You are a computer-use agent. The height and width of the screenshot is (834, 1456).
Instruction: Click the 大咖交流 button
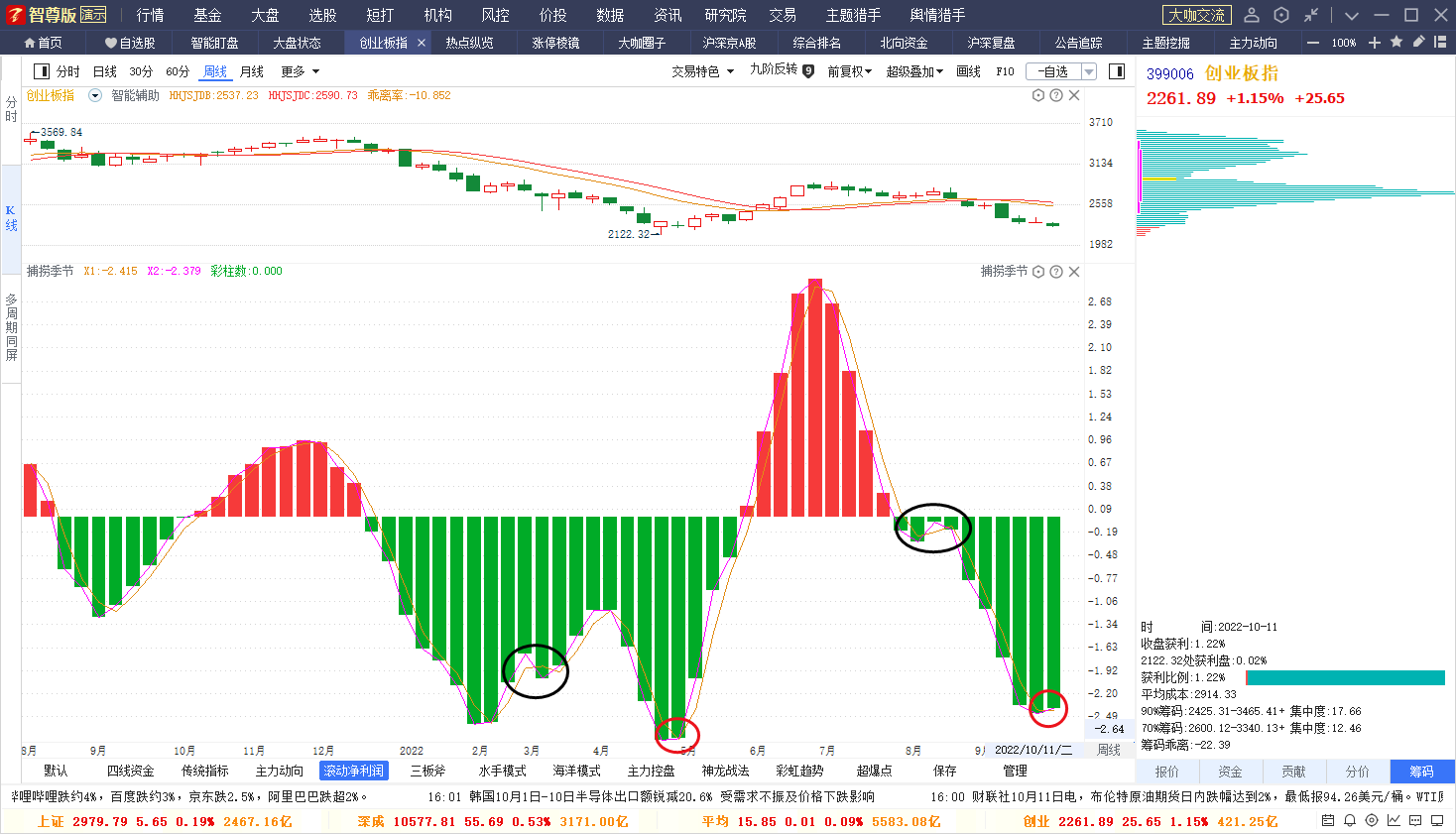coord(1196,15)
